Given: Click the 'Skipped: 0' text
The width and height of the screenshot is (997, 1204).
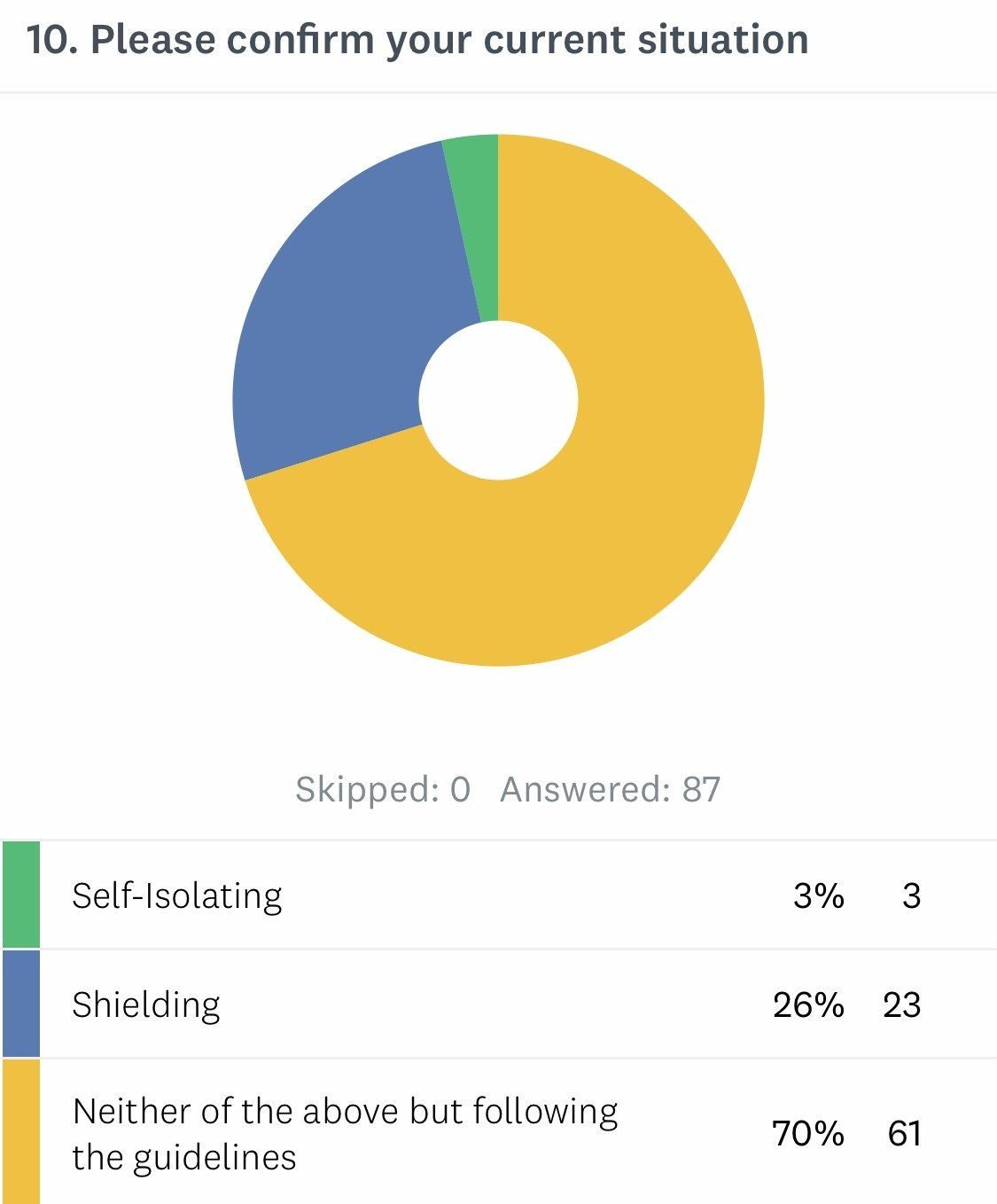Looking at the screenshot, I should [x=383, y=789].
